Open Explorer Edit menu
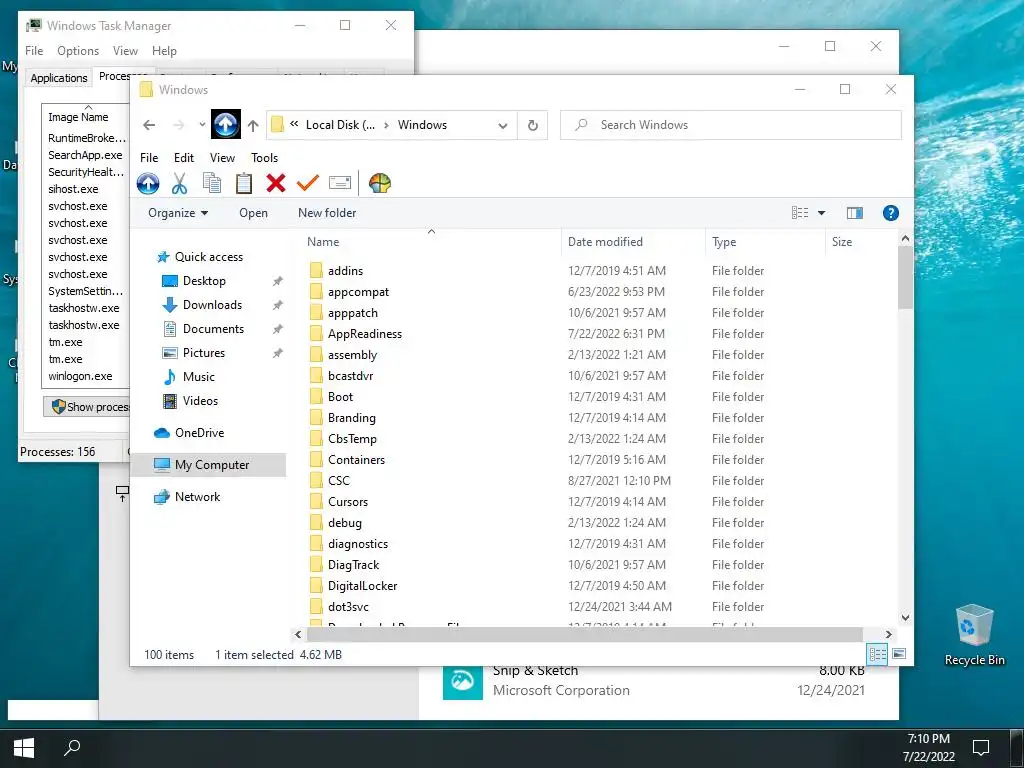1024x768 pixels. 184,157
